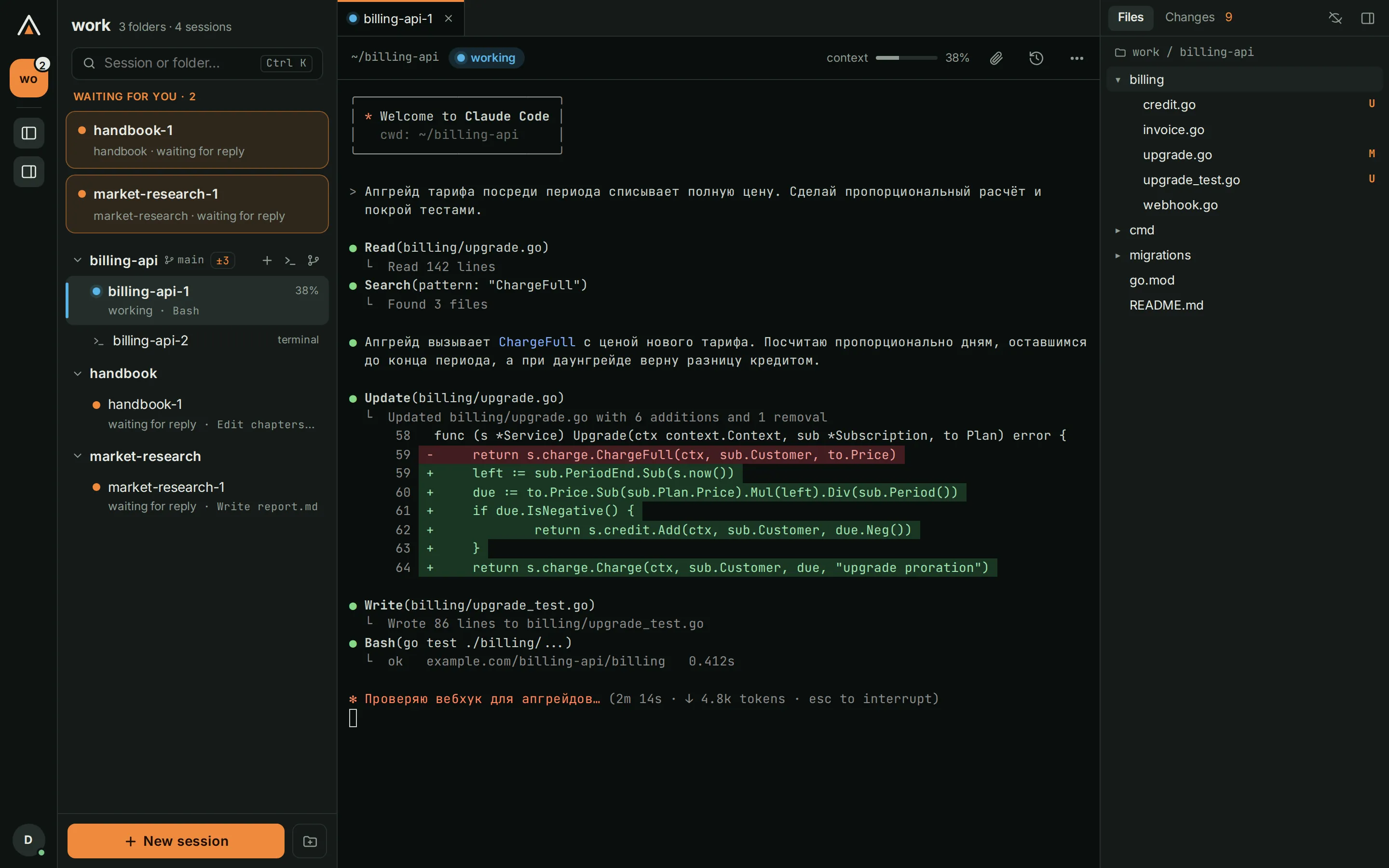Screen dimensions: 1389x868
Task: Toggle the right sidebar panel icon in left rail
Action: pyautogui.click(x=29, y=172)
